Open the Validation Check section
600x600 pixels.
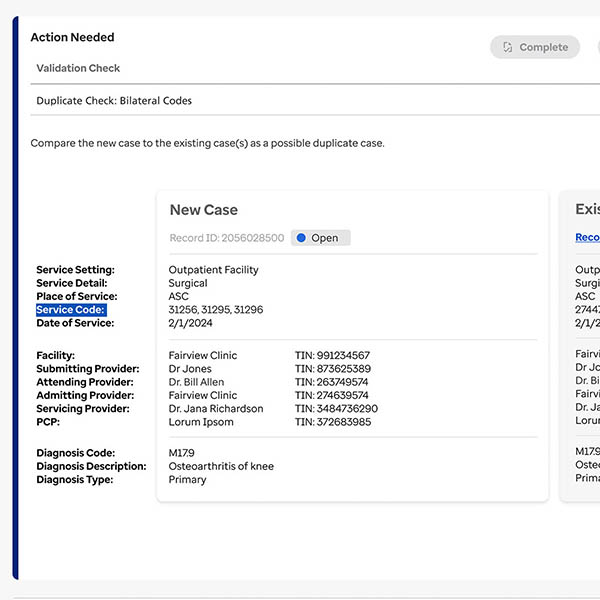tap(78, 68)
